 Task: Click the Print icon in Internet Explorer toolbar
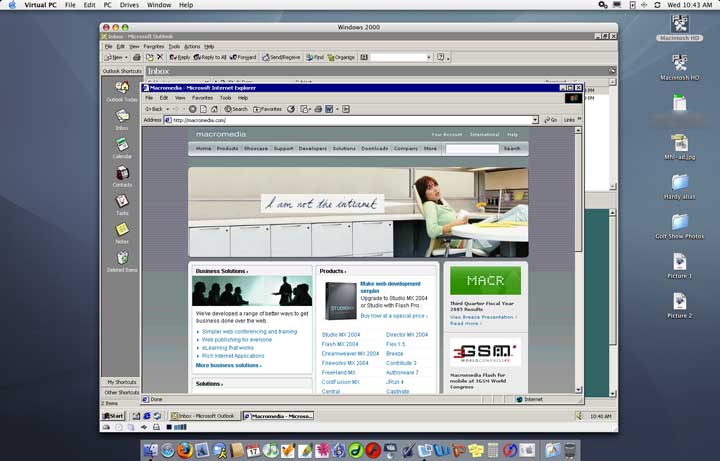tap(318, 109)
